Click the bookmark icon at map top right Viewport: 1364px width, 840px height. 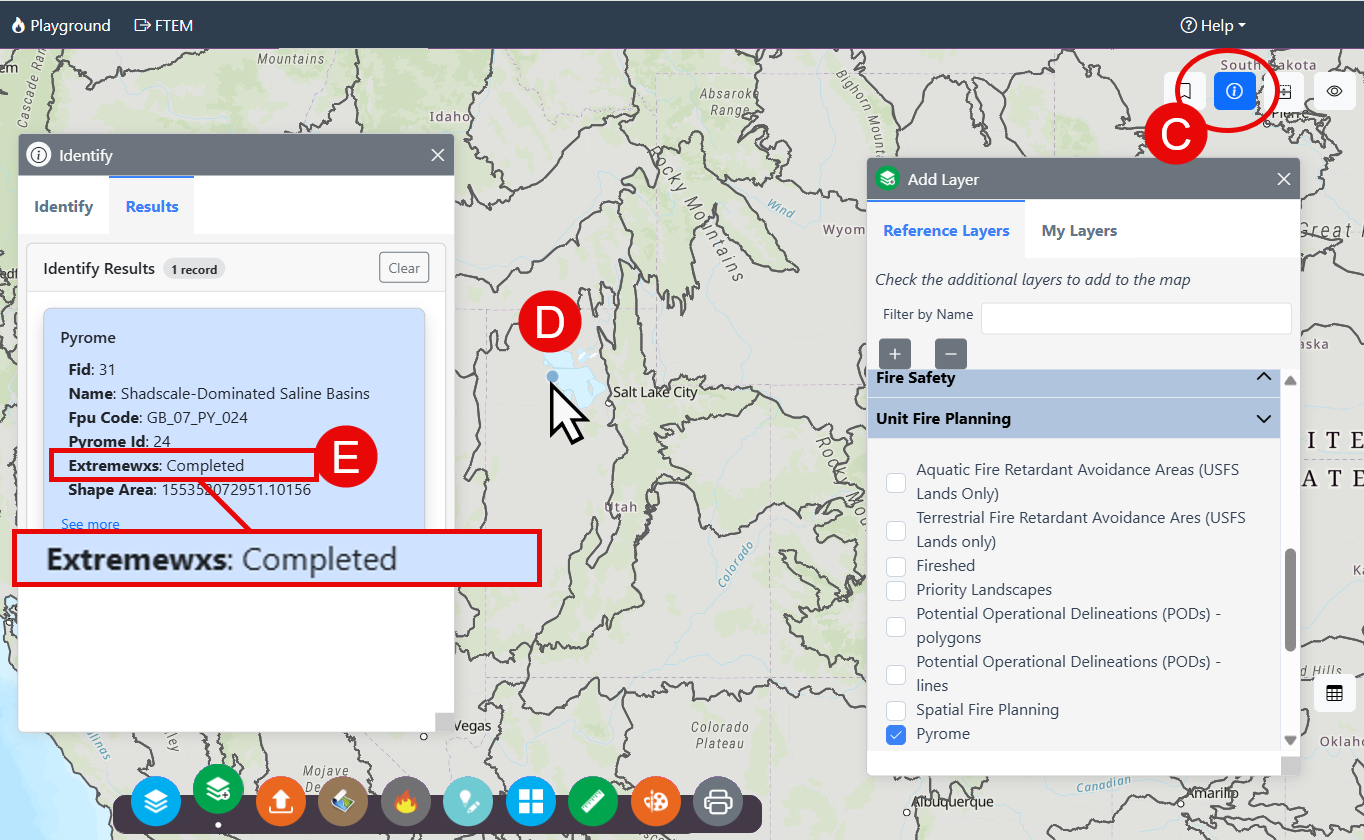1185,91
